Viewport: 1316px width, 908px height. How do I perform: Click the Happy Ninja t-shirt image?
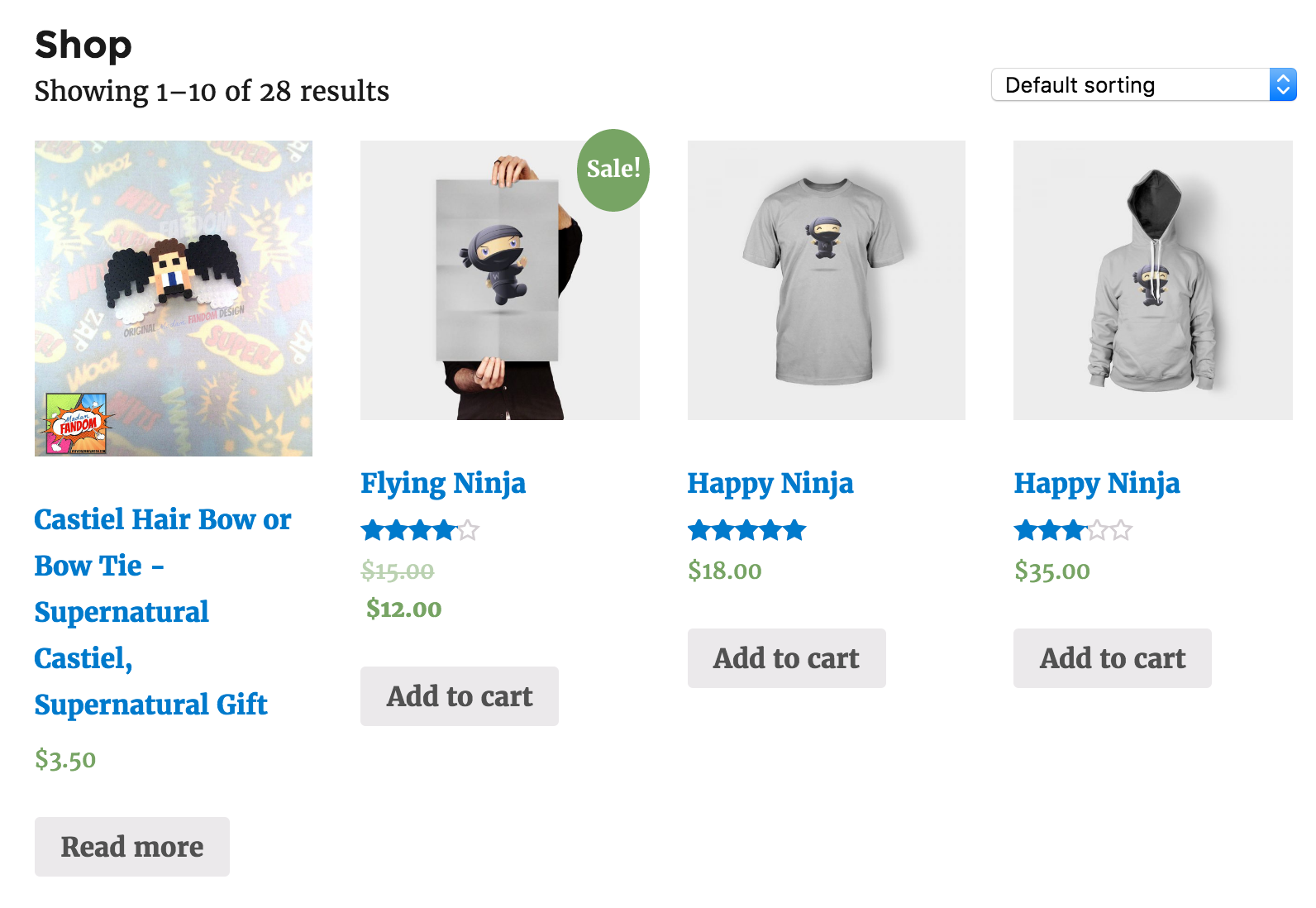(826, 280)
